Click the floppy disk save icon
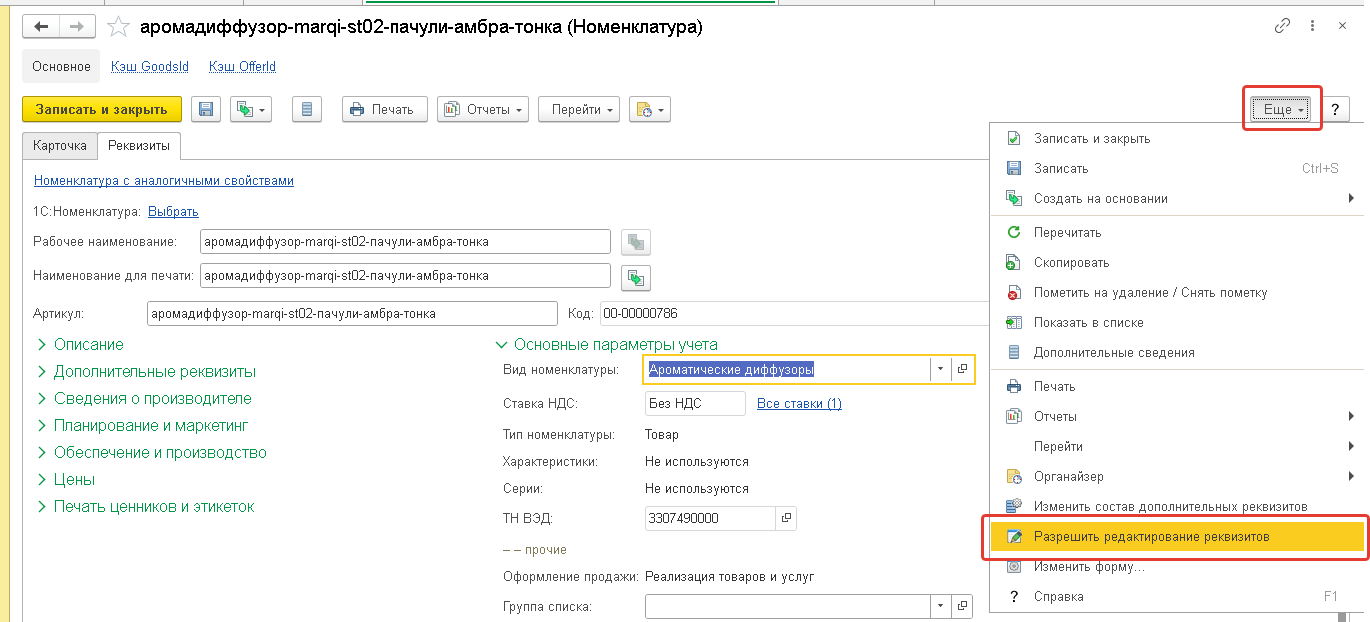This screenshot has width=1370, height=622. pyautogui.click(x=206, y=109)
